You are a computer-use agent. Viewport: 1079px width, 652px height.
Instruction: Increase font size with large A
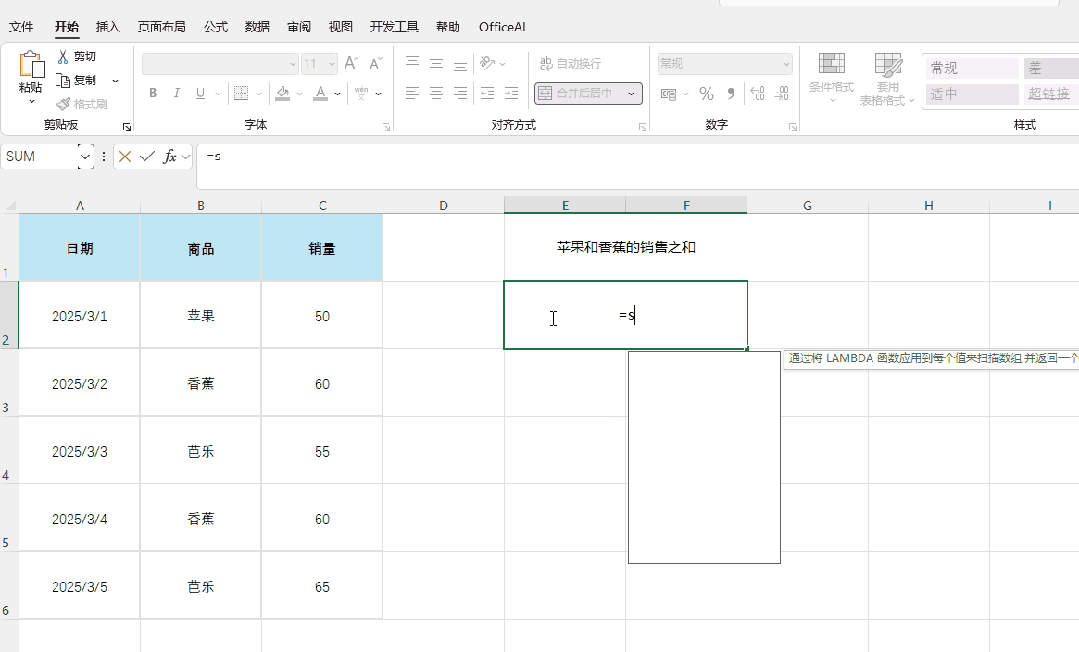(x=351, y=63)
